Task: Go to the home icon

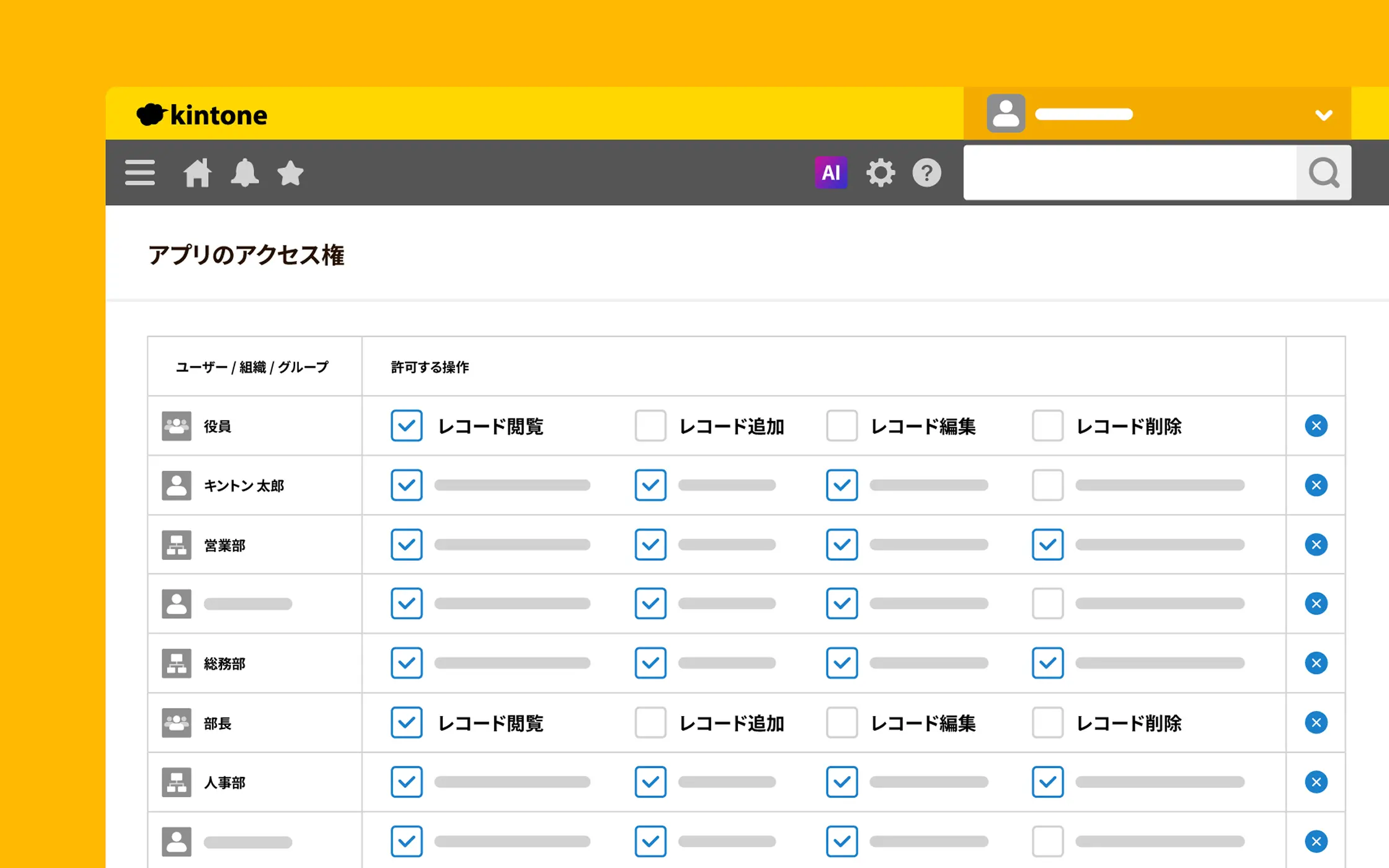Action: [x=197, y=172]
